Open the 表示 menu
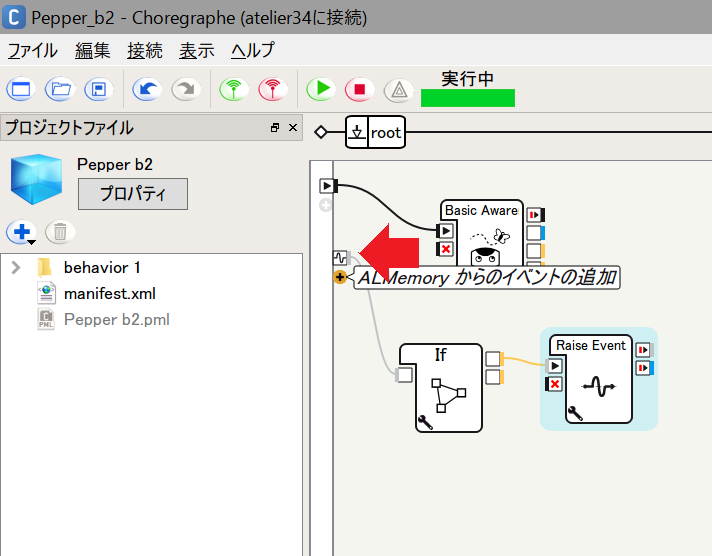712x556 pixels. (x=197, y=50)
